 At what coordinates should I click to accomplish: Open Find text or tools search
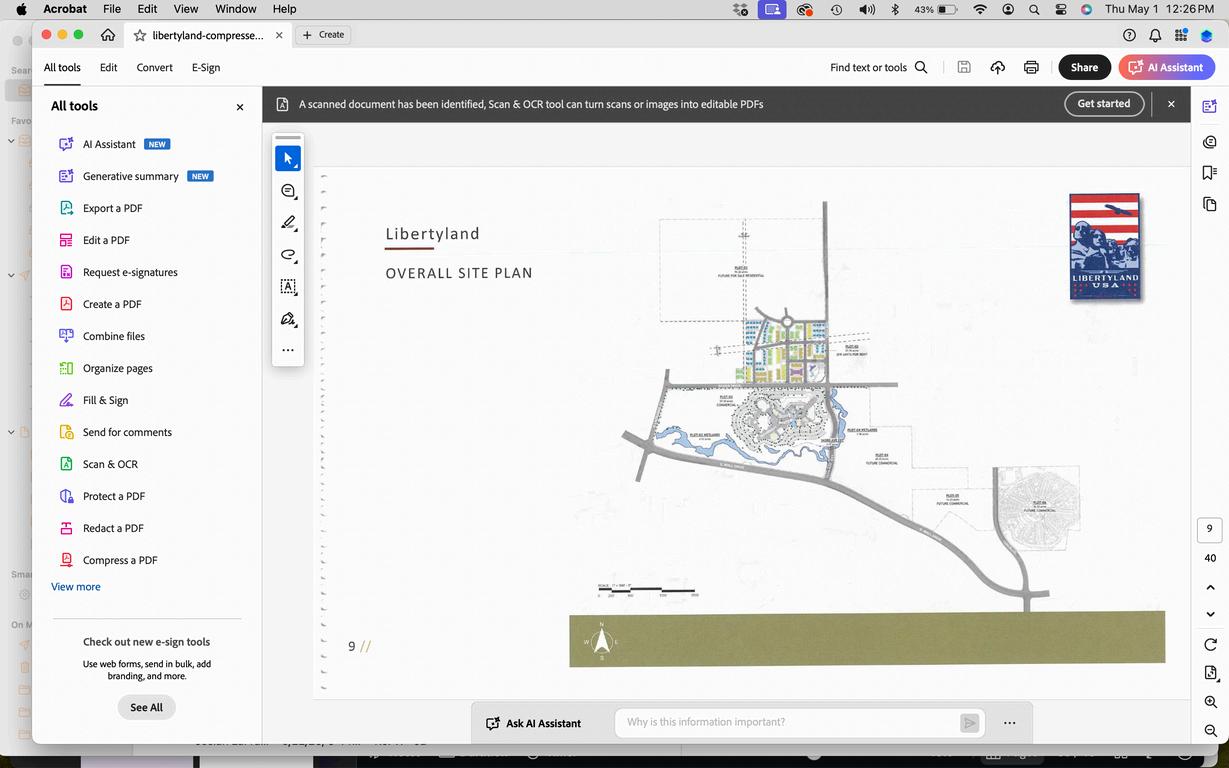click(x=879, y=67)
